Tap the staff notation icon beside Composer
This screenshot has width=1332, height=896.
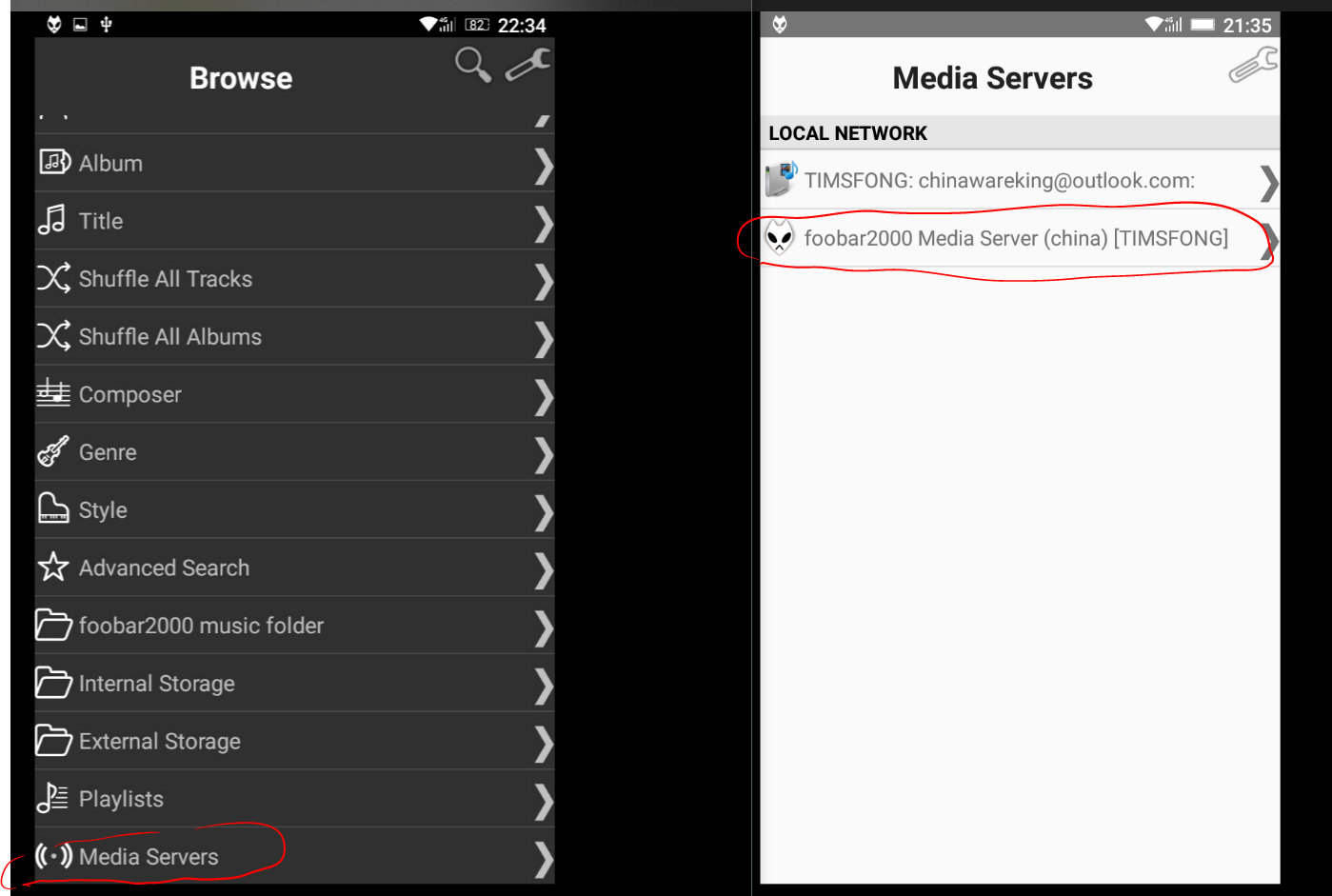(x=53, y=393)
